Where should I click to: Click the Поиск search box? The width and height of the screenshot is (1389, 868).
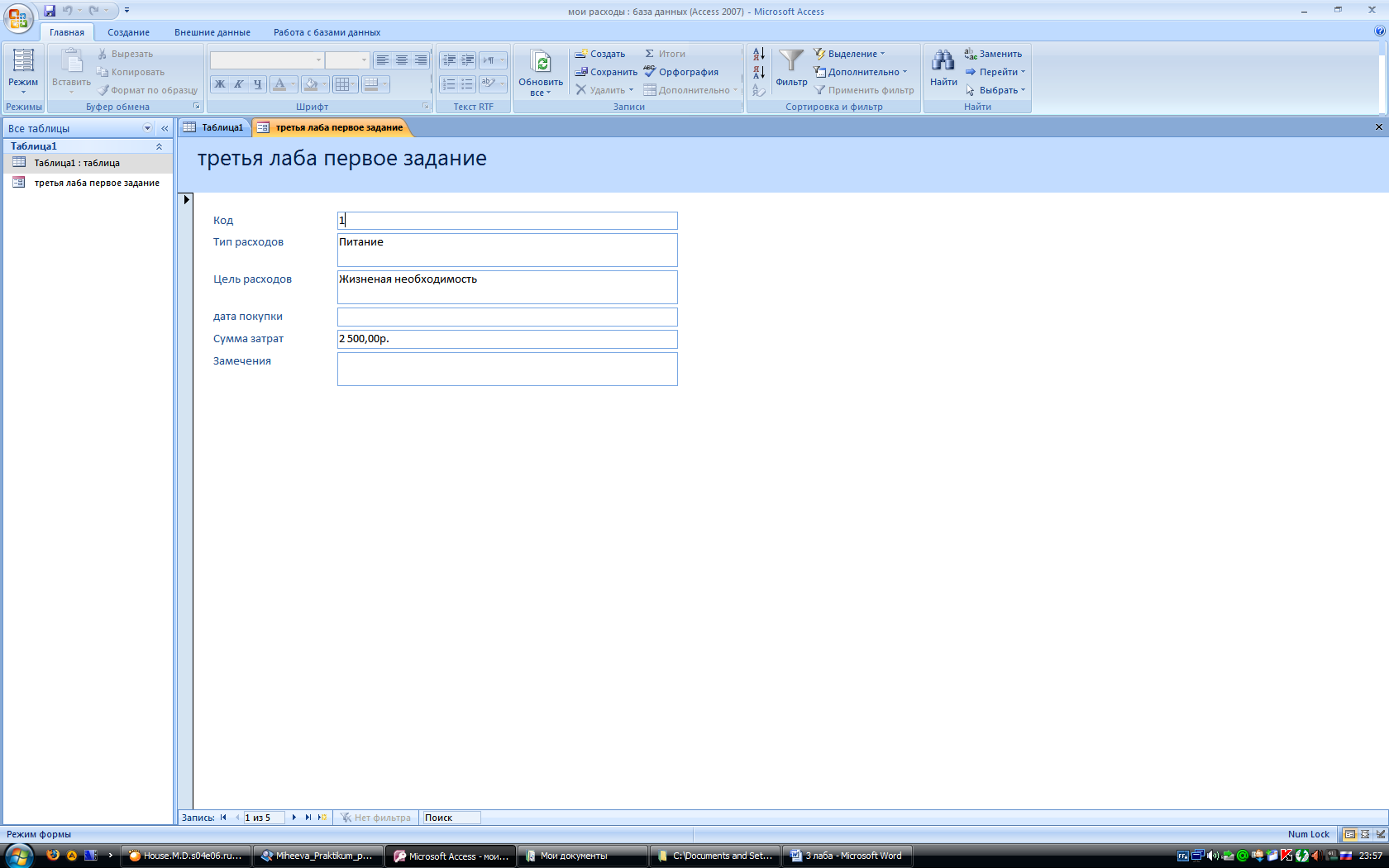coord(451,818)
